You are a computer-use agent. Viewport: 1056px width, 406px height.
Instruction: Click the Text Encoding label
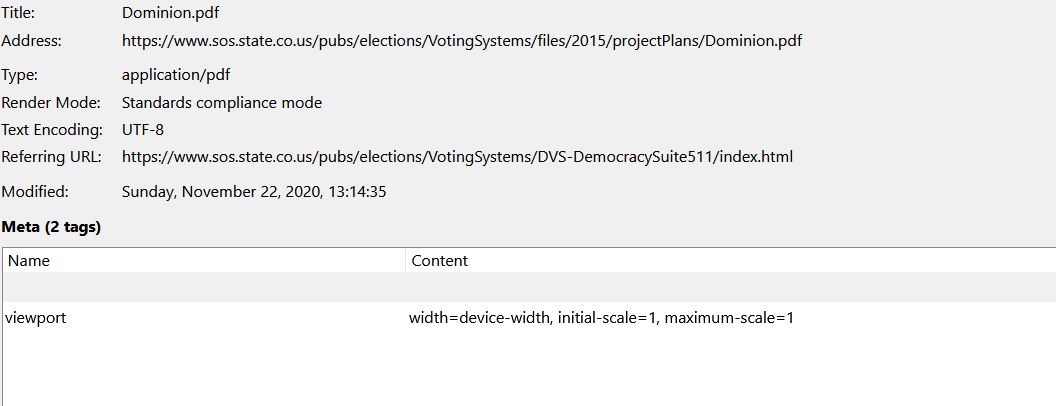(52, 129)
